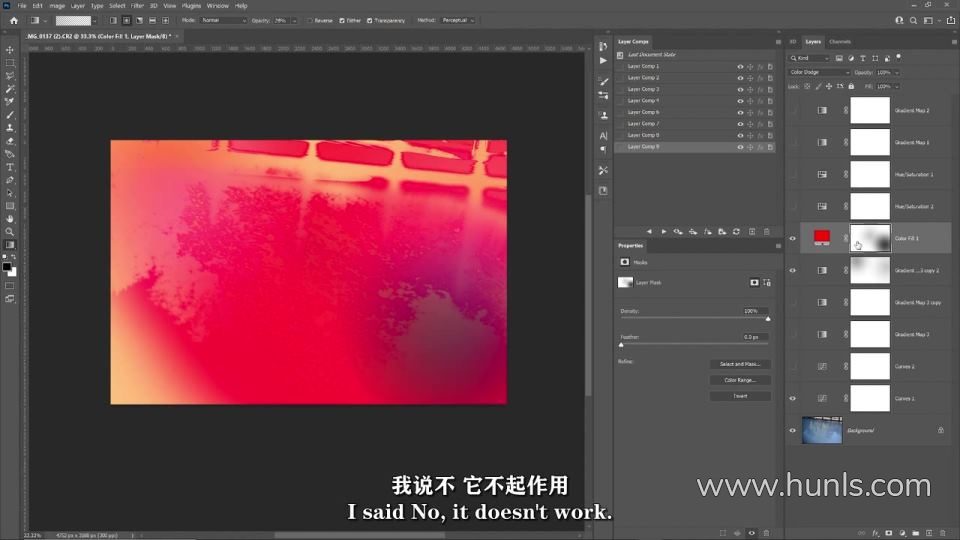Hide the Background layer
Screen dimensions: 960x540
(x=792, y=430)
